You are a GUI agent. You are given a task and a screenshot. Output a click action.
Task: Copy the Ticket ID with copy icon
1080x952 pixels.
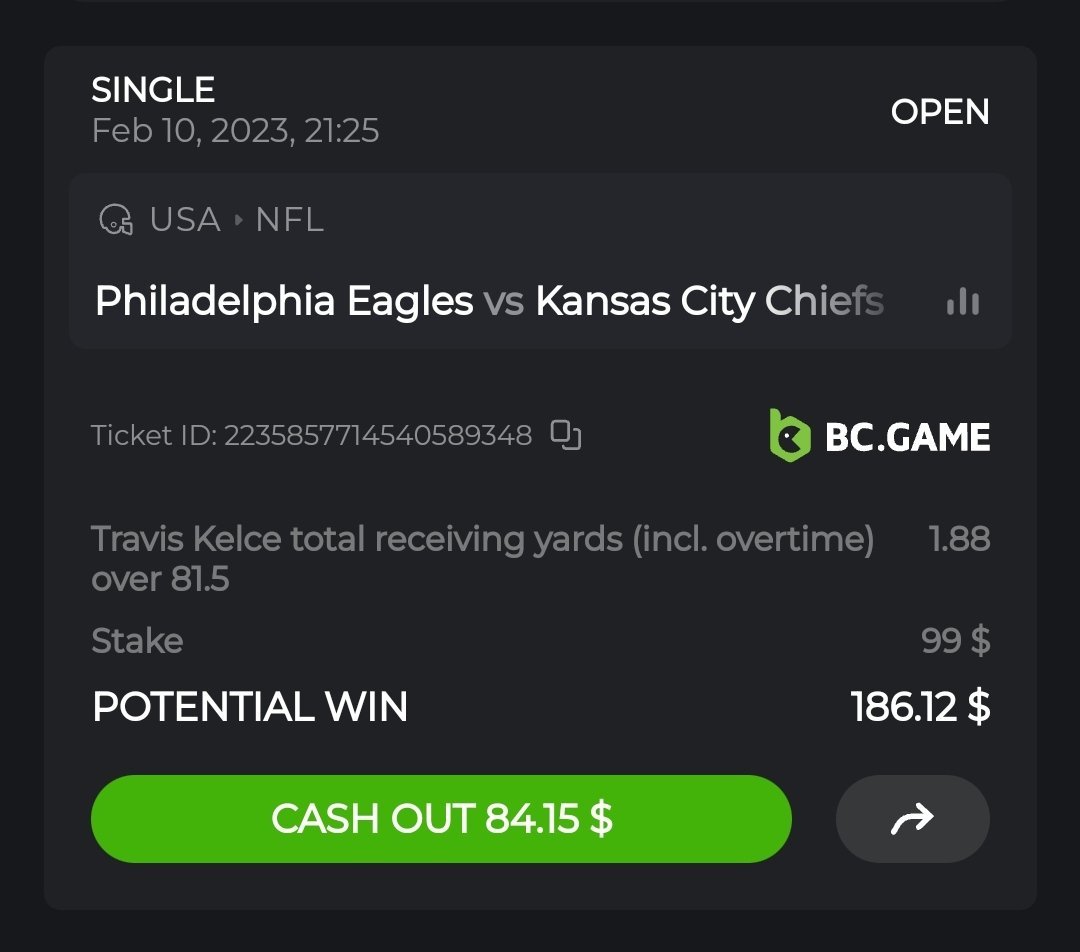click(x=566, y=435)
